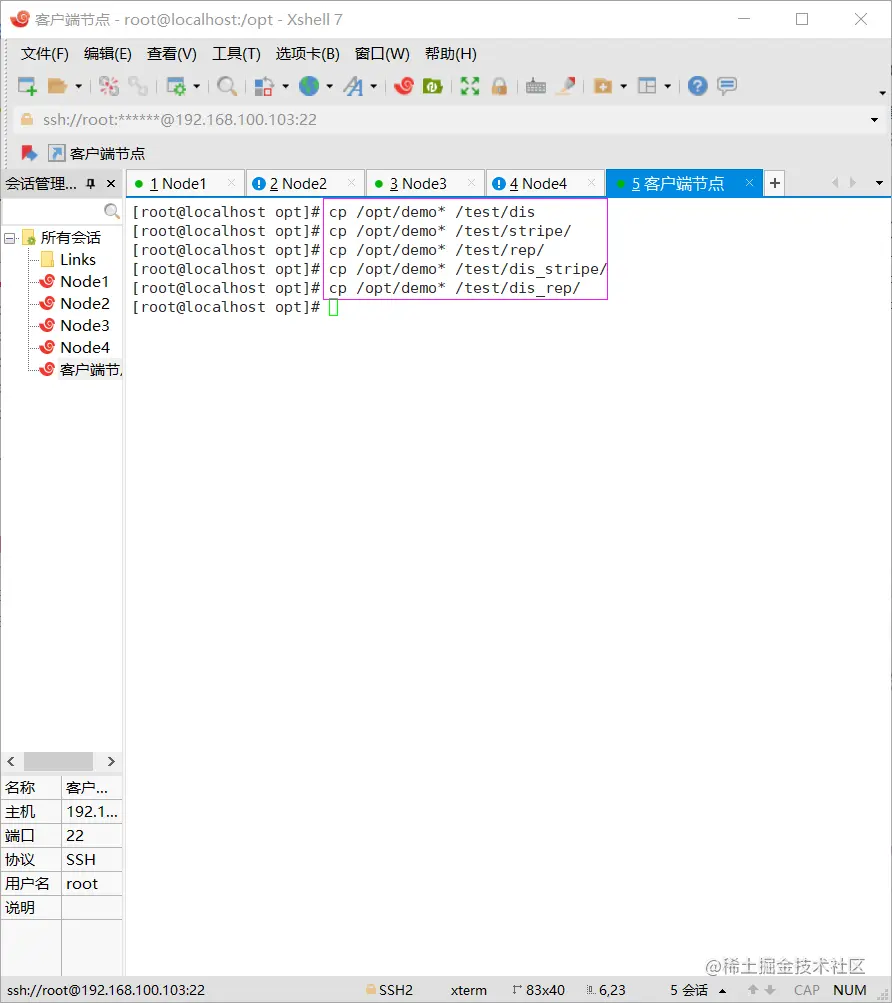
Task: Click the globe encoding icon
Action: [x=309, y=86]
